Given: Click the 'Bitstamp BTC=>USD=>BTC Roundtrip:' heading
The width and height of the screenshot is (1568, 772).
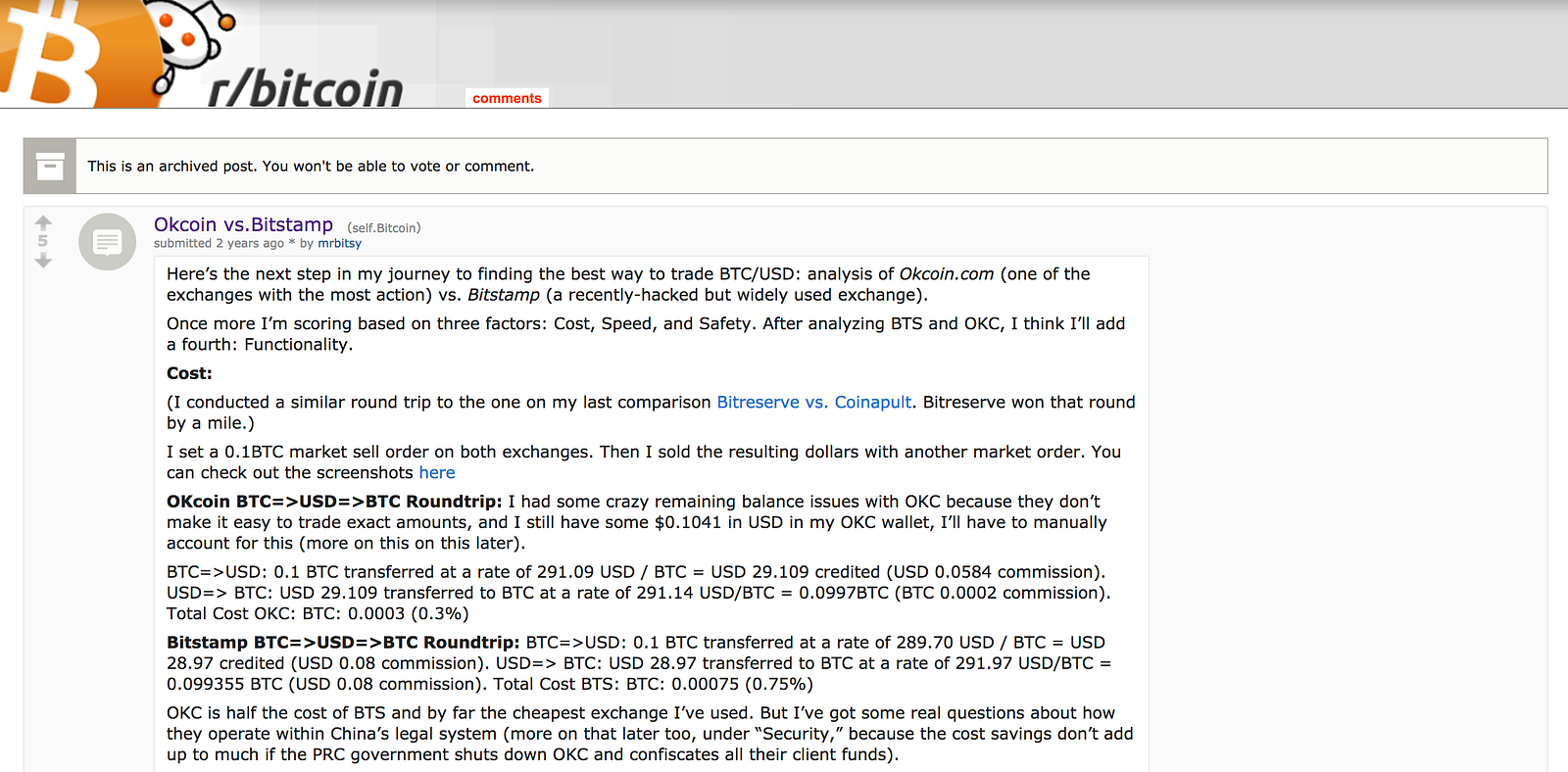Looking at the screenshot, I should (343, 643).
